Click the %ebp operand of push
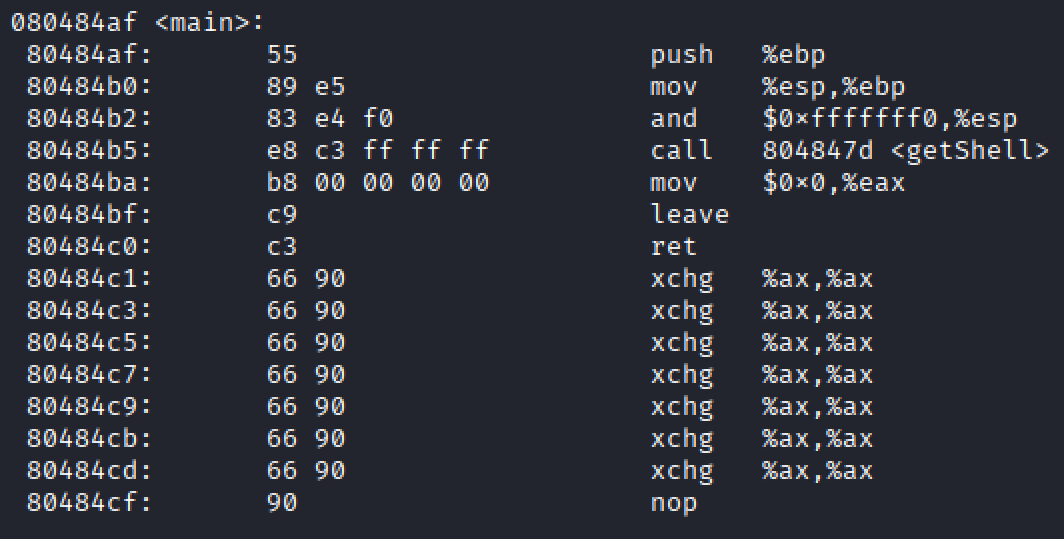1064x539 pixels. tap(793, 54)
